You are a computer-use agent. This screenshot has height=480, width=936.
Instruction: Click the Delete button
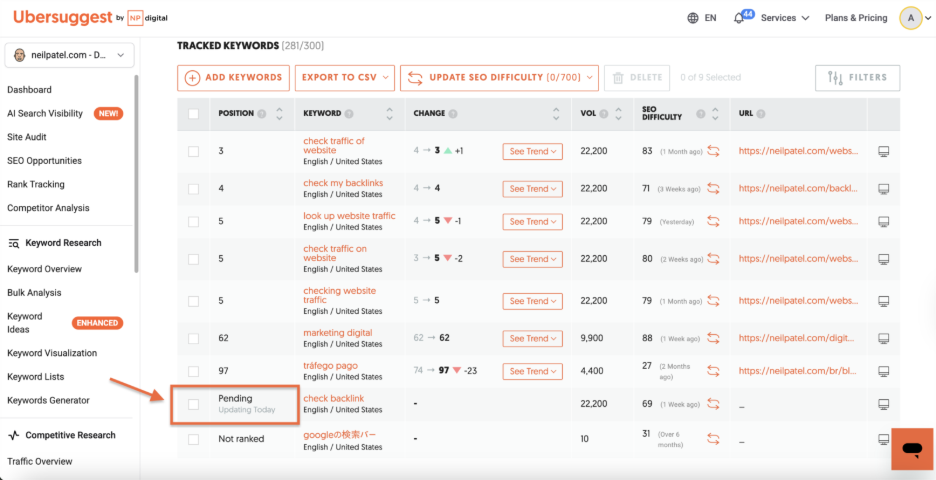(637, 78)
